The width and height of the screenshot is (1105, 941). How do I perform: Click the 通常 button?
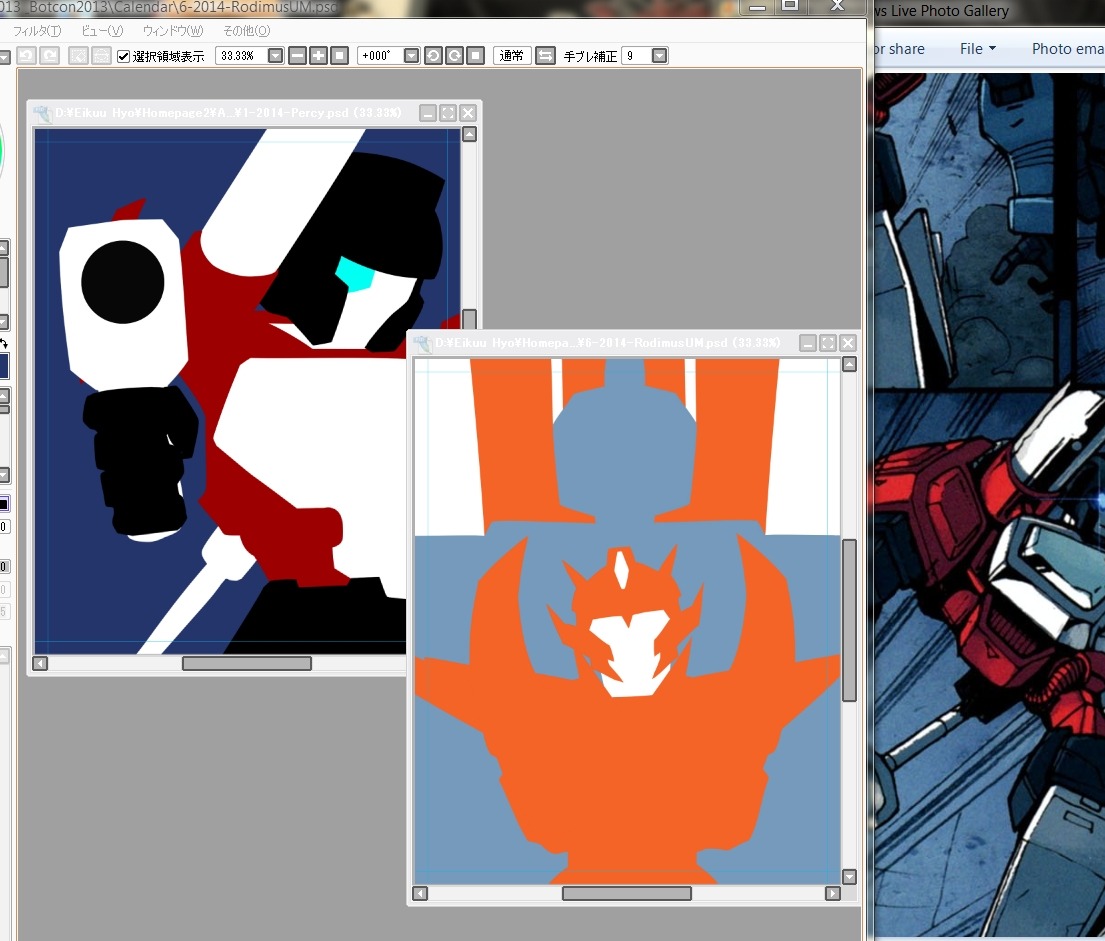coord(512,56)
